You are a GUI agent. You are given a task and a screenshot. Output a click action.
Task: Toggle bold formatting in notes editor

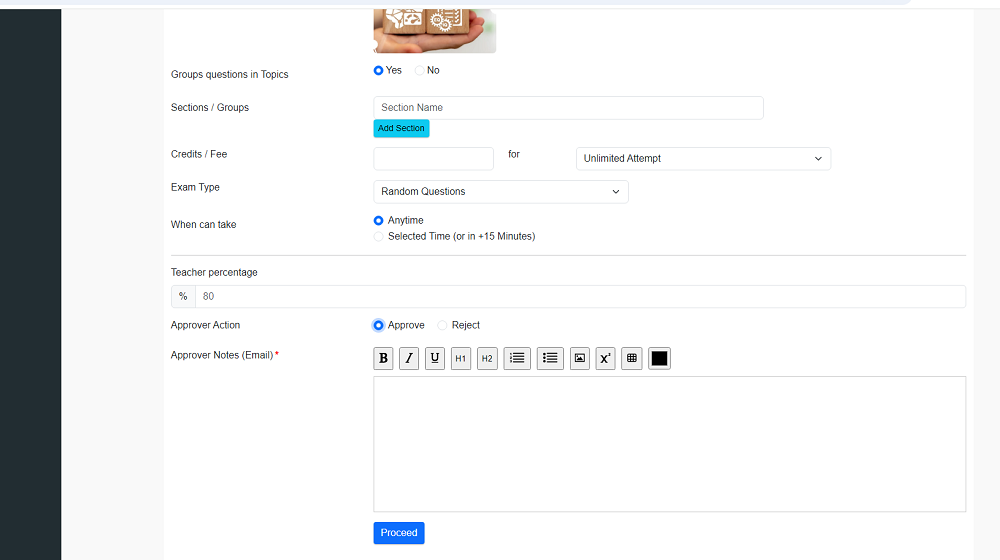coord(383,358)
